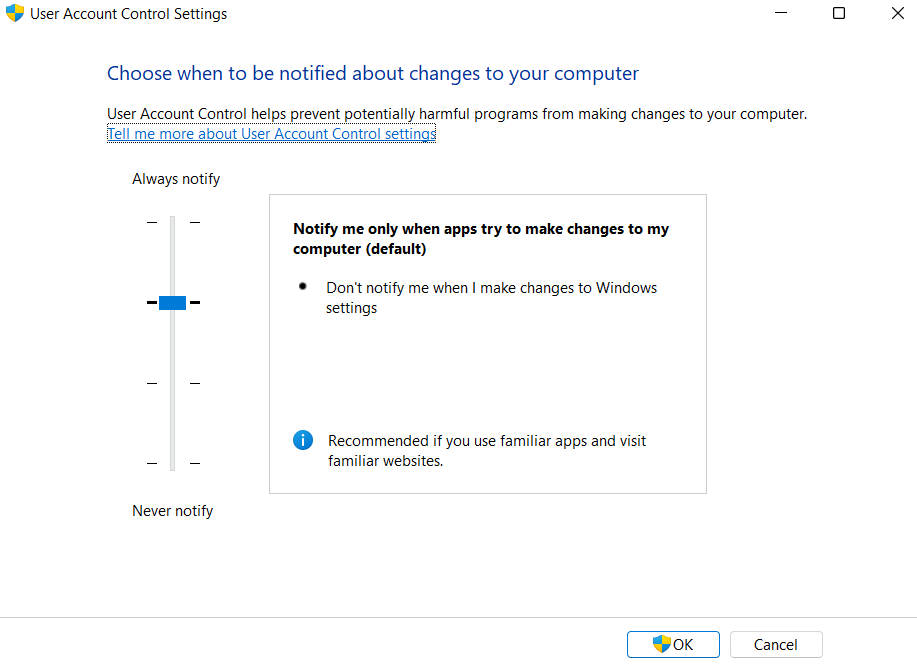Set the slider to the bottom Never notify tick
This screenshot has height=665, width=917.
(173, 463)
